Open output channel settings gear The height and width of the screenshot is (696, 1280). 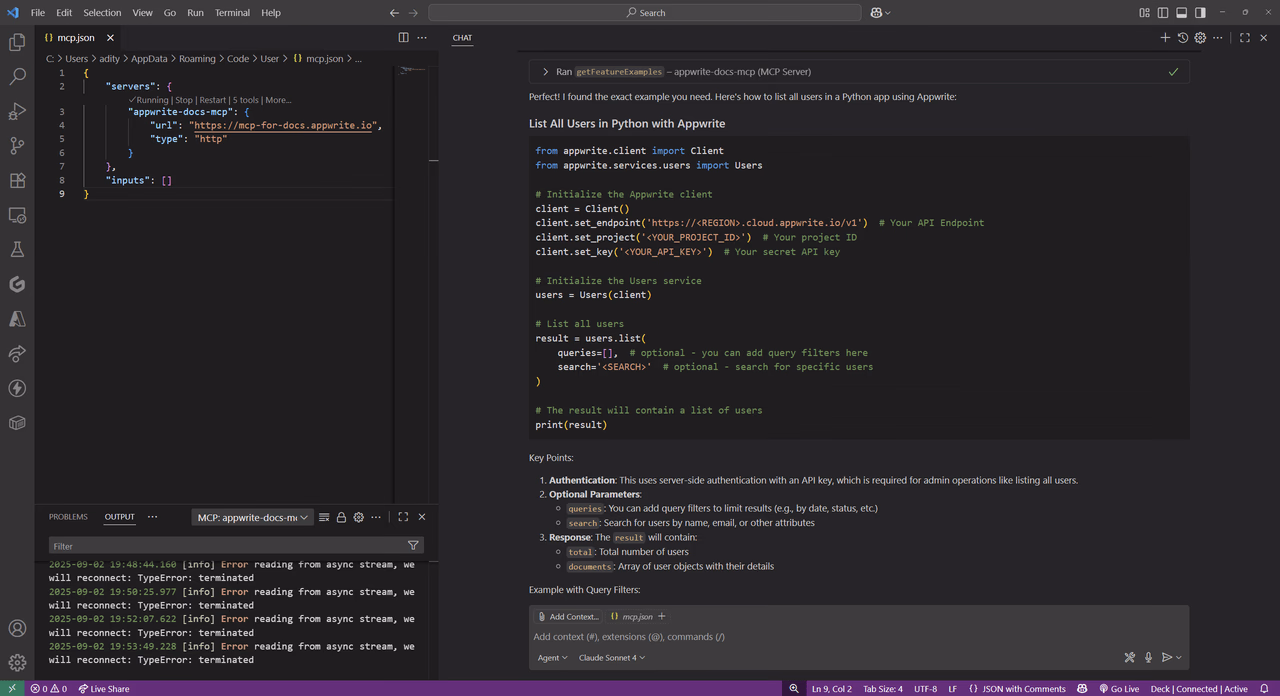(359, 517)
